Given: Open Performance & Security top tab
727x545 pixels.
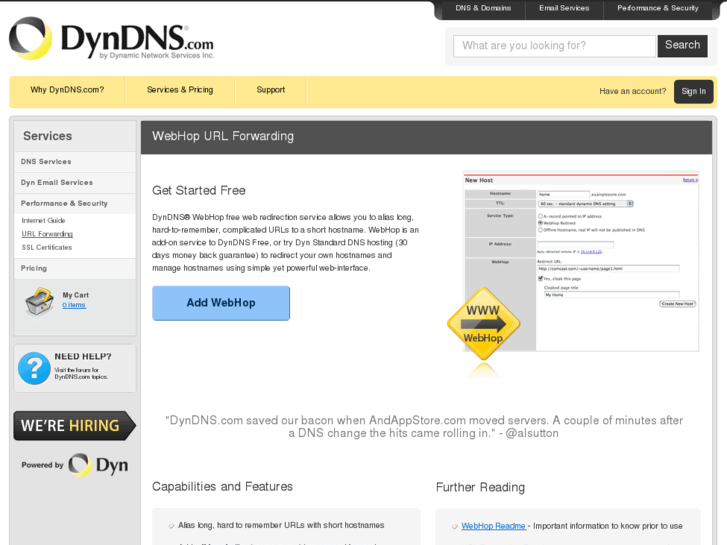Looking at the screenshot, I should coord(657,8).
